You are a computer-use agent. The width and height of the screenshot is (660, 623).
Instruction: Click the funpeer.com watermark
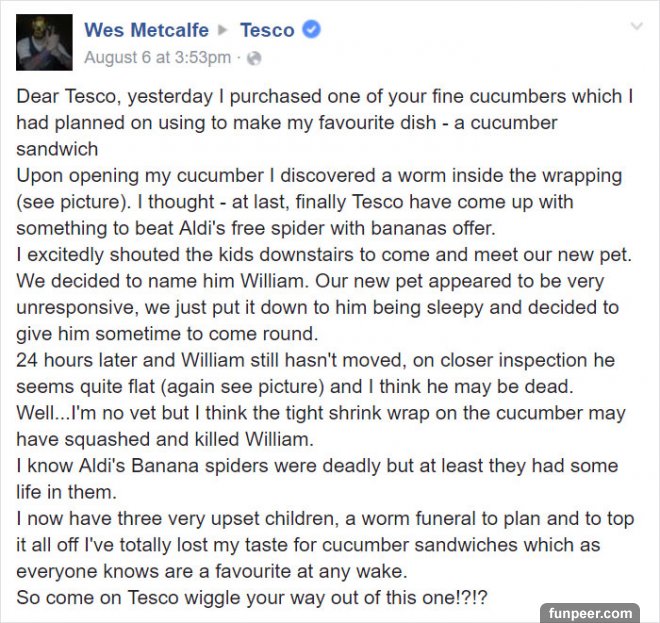coord(592,613)
